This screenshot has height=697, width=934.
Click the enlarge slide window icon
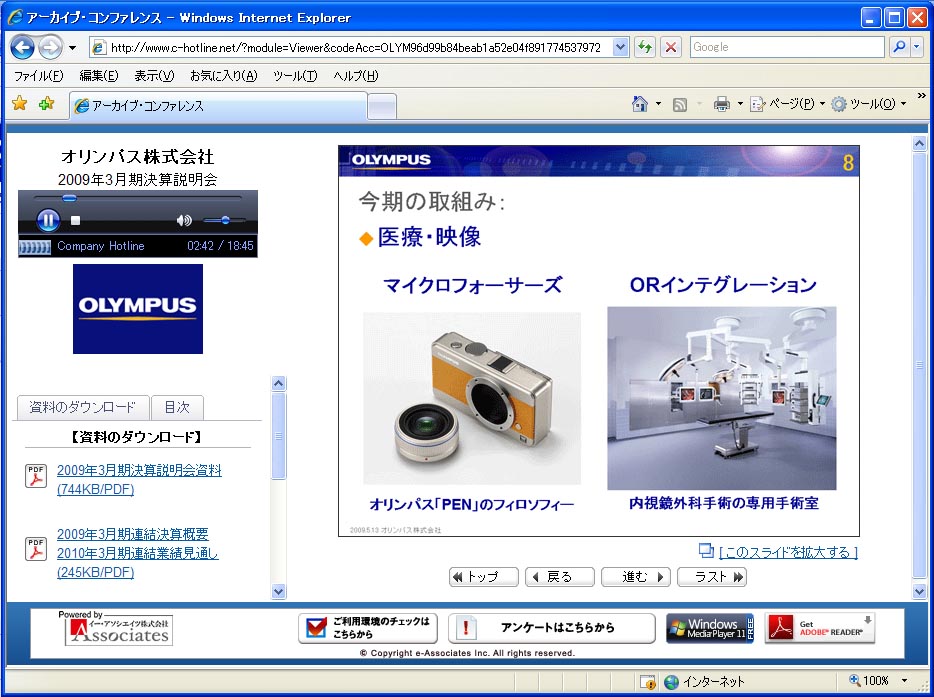pyautogui.click(x=706, y=551)
